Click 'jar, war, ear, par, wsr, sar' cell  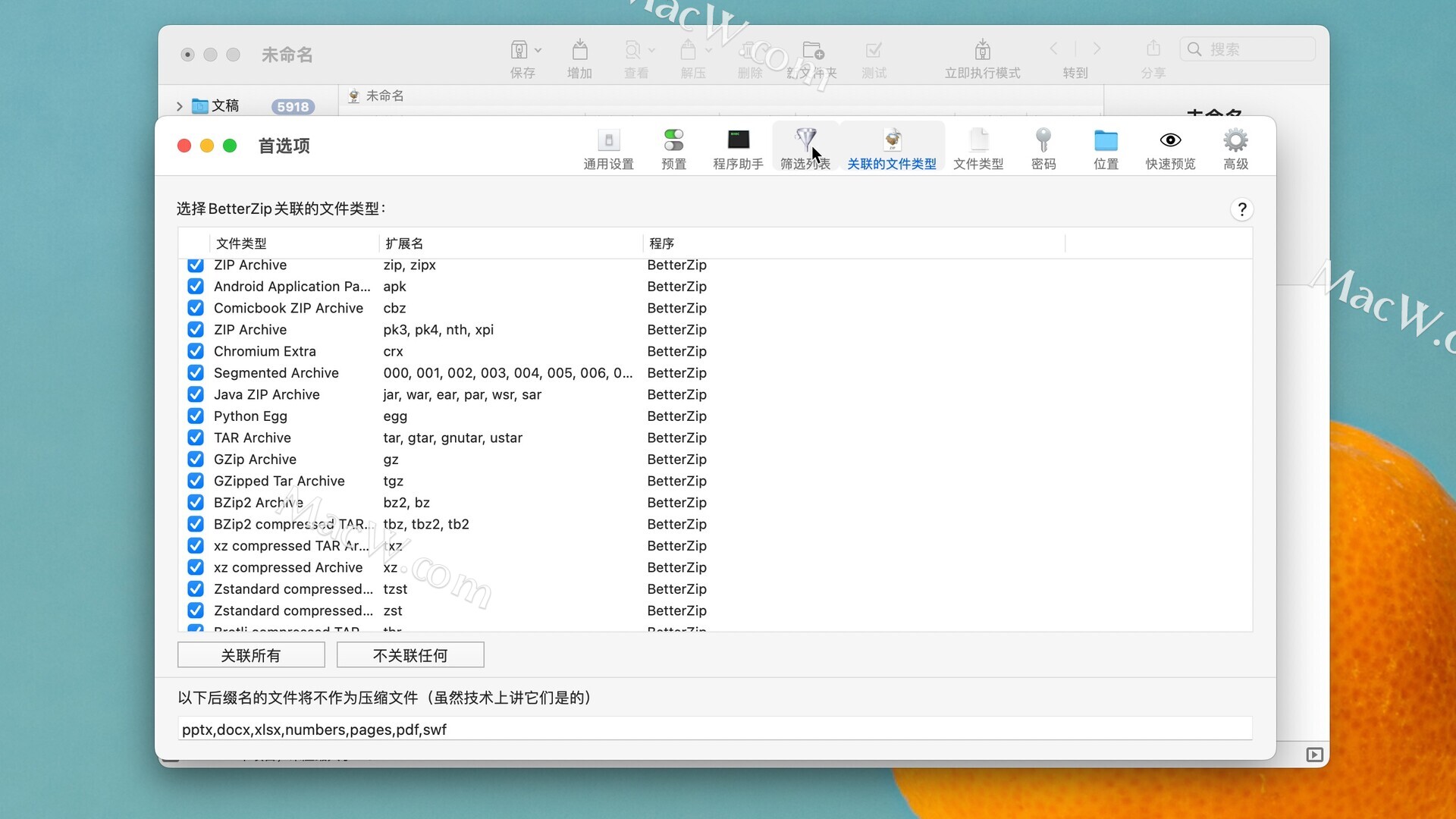point(463,394)
